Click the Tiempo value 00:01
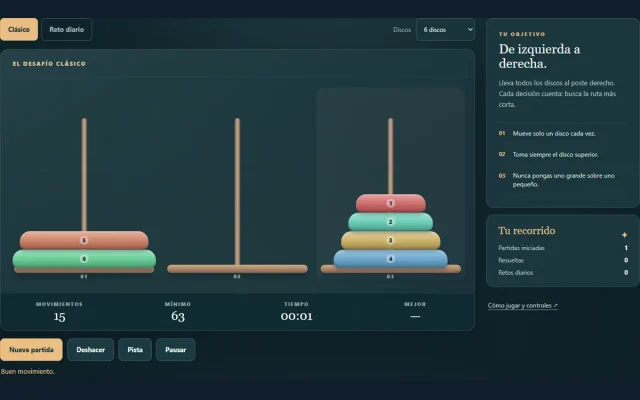 296,316
